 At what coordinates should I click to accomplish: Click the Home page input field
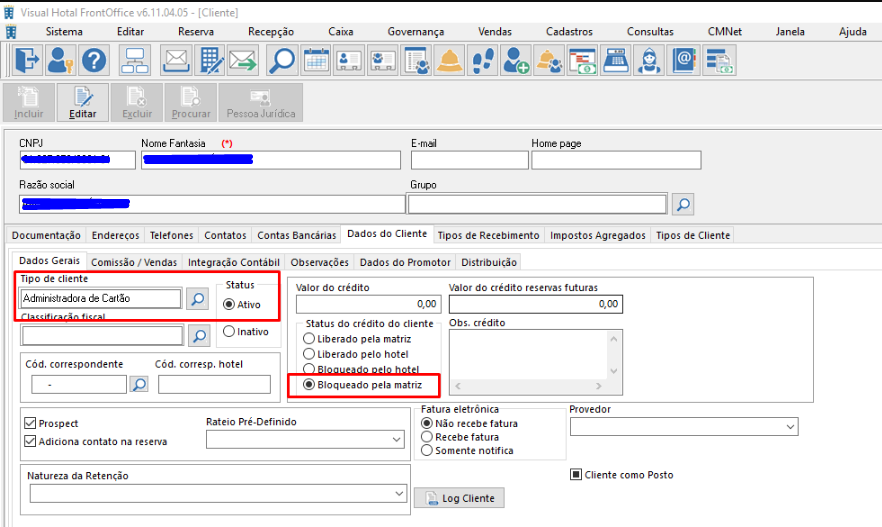tap(616, 160)
